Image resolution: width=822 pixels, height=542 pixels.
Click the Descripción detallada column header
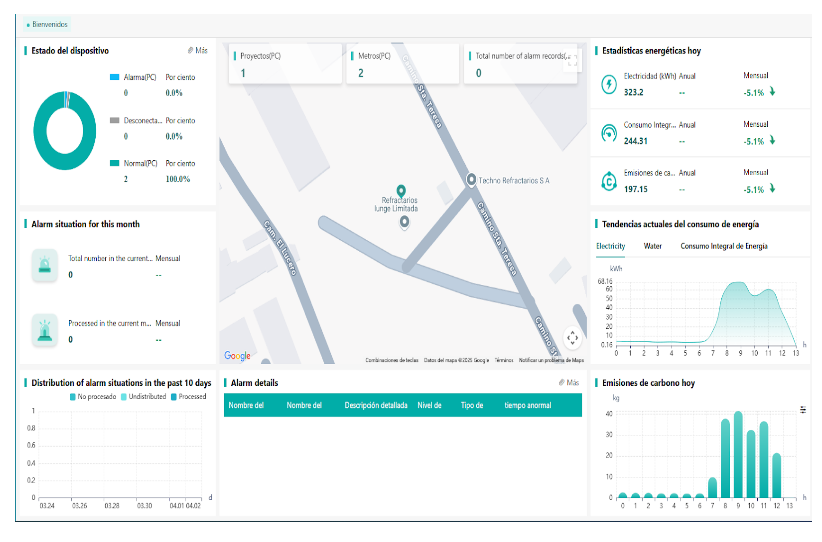(x=375, y=405)
